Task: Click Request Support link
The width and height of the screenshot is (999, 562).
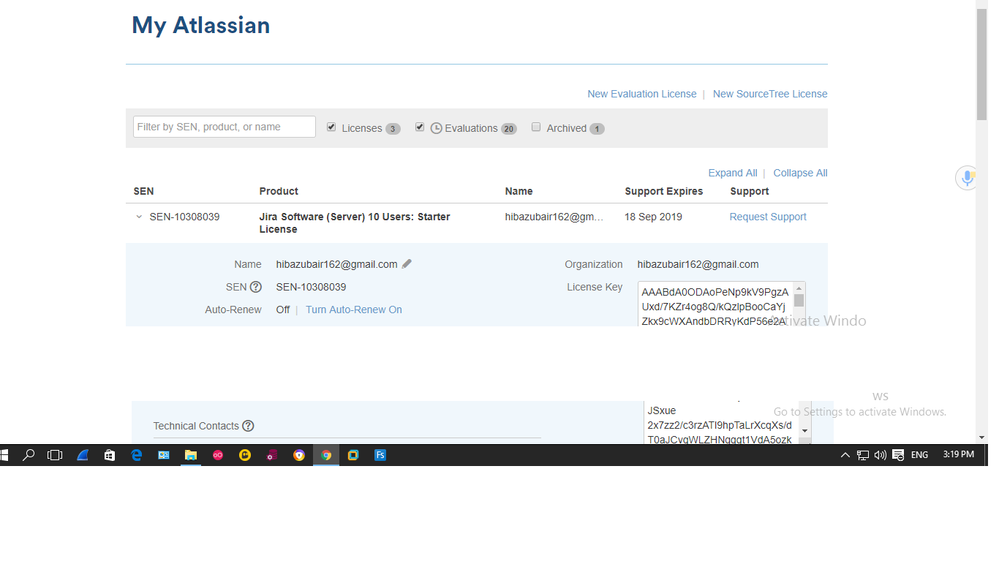Action: point(768,217)
